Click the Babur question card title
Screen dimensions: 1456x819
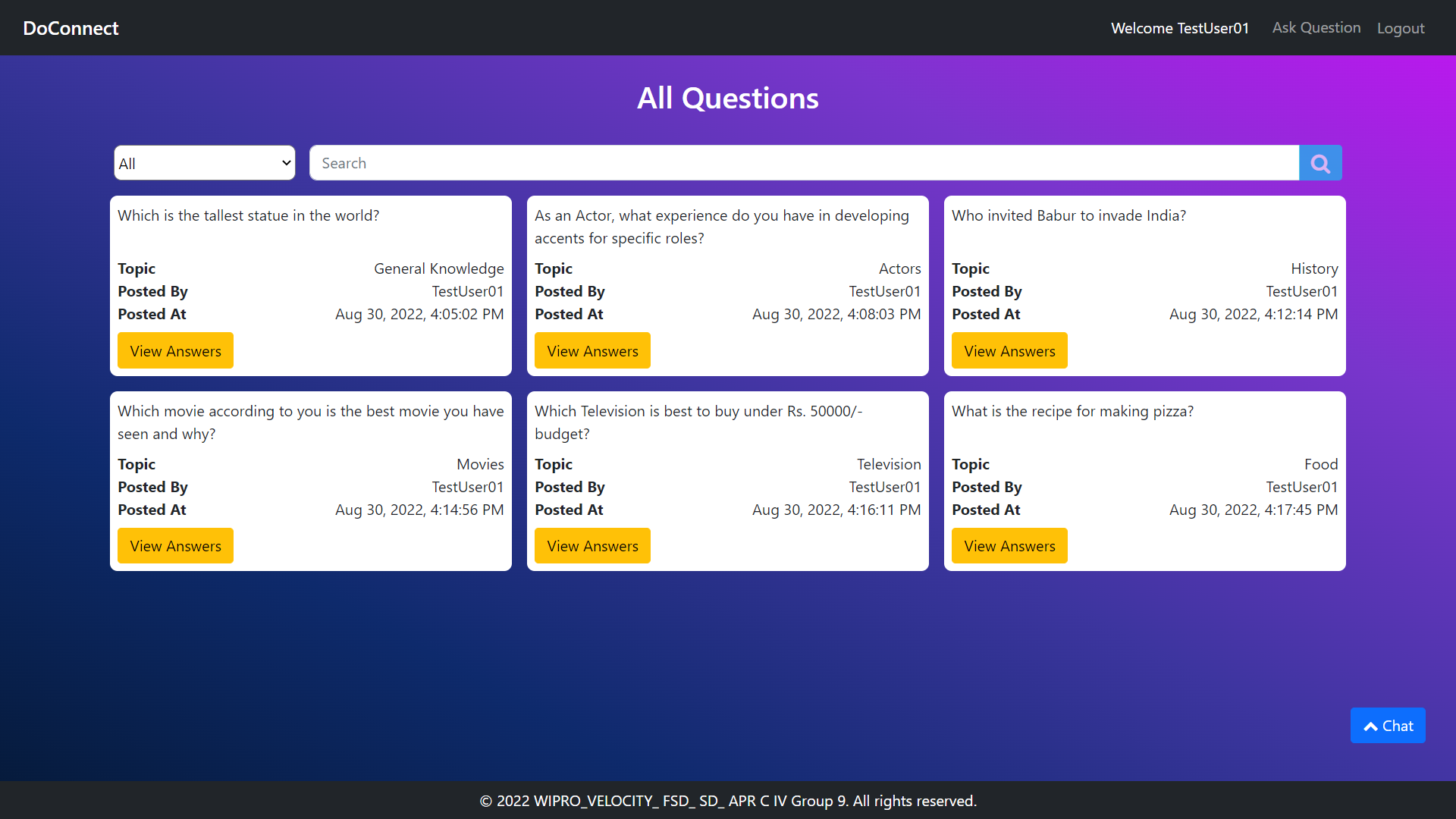coord(1068,215)
